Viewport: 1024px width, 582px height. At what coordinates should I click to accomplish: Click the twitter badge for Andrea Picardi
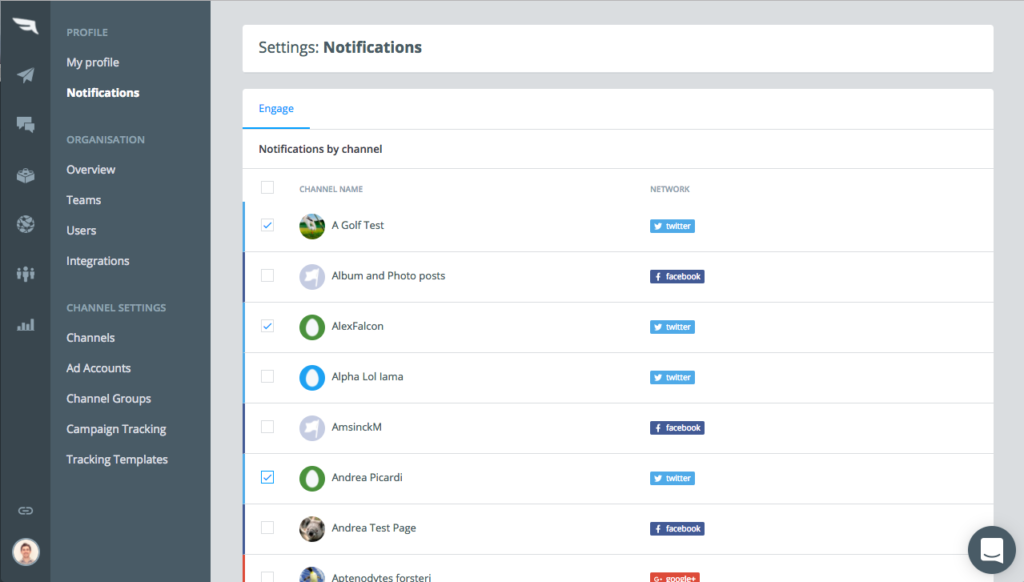672,478
